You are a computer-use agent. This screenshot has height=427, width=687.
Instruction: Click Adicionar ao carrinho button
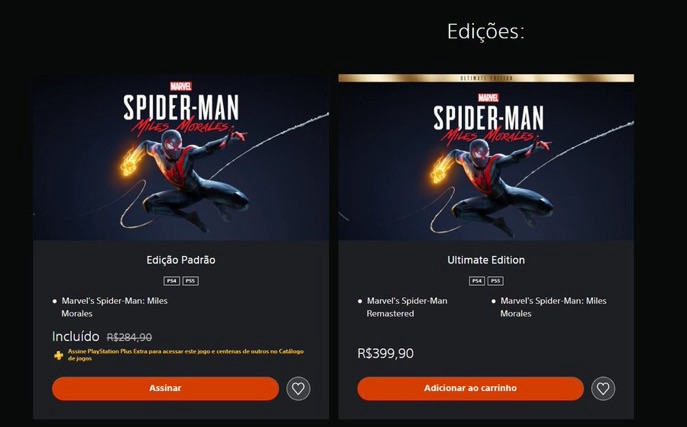(470, 388)
